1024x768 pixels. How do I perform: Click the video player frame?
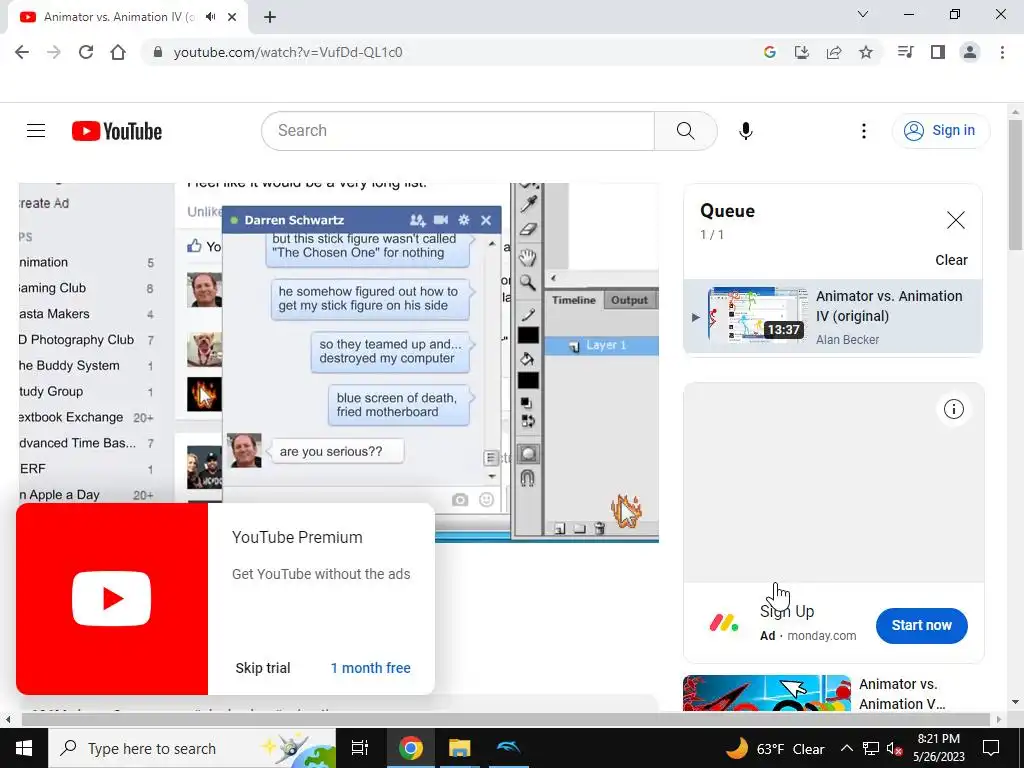[339, 362]
